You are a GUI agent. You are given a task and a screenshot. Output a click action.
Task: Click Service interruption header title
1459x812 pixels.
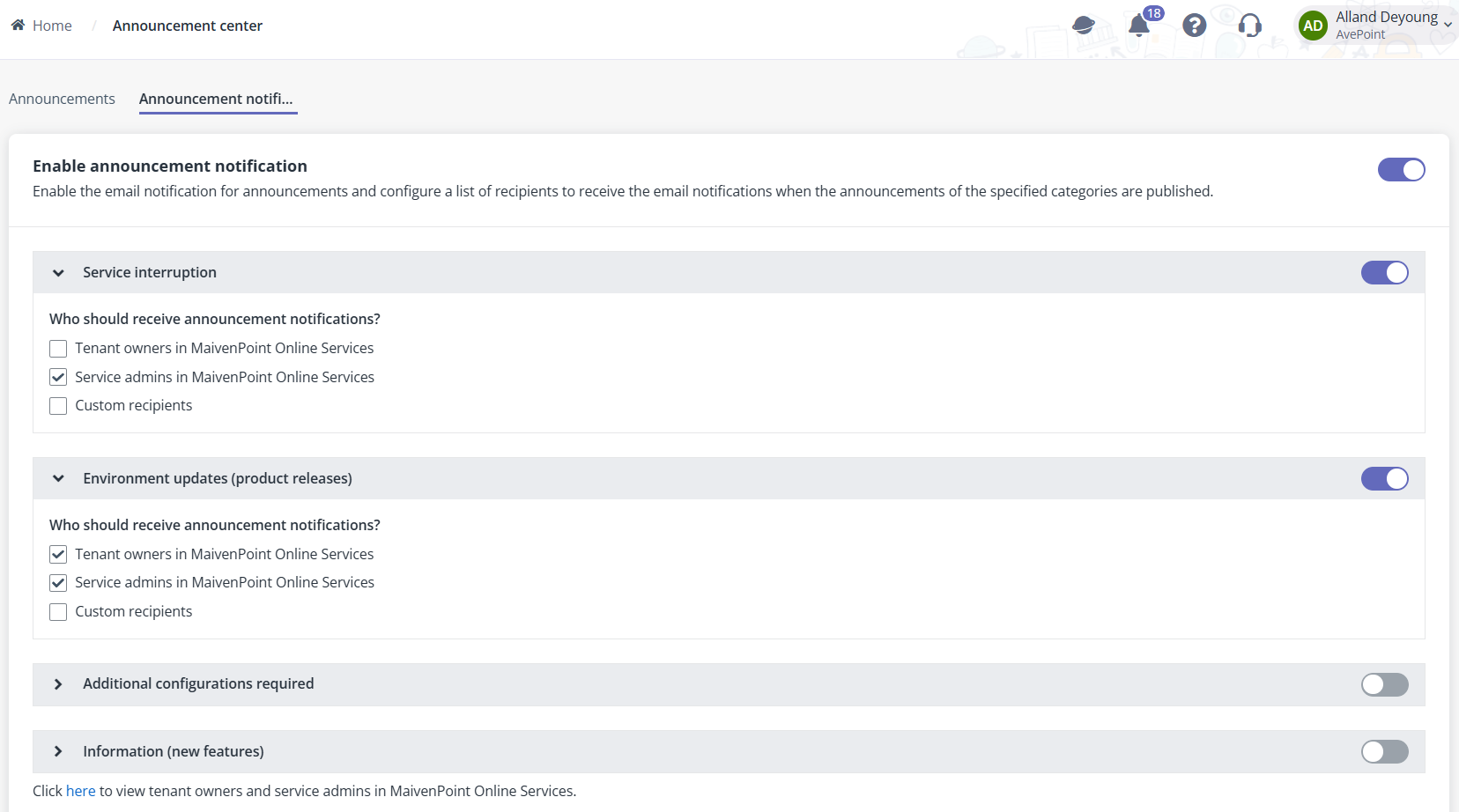[150, 272]
